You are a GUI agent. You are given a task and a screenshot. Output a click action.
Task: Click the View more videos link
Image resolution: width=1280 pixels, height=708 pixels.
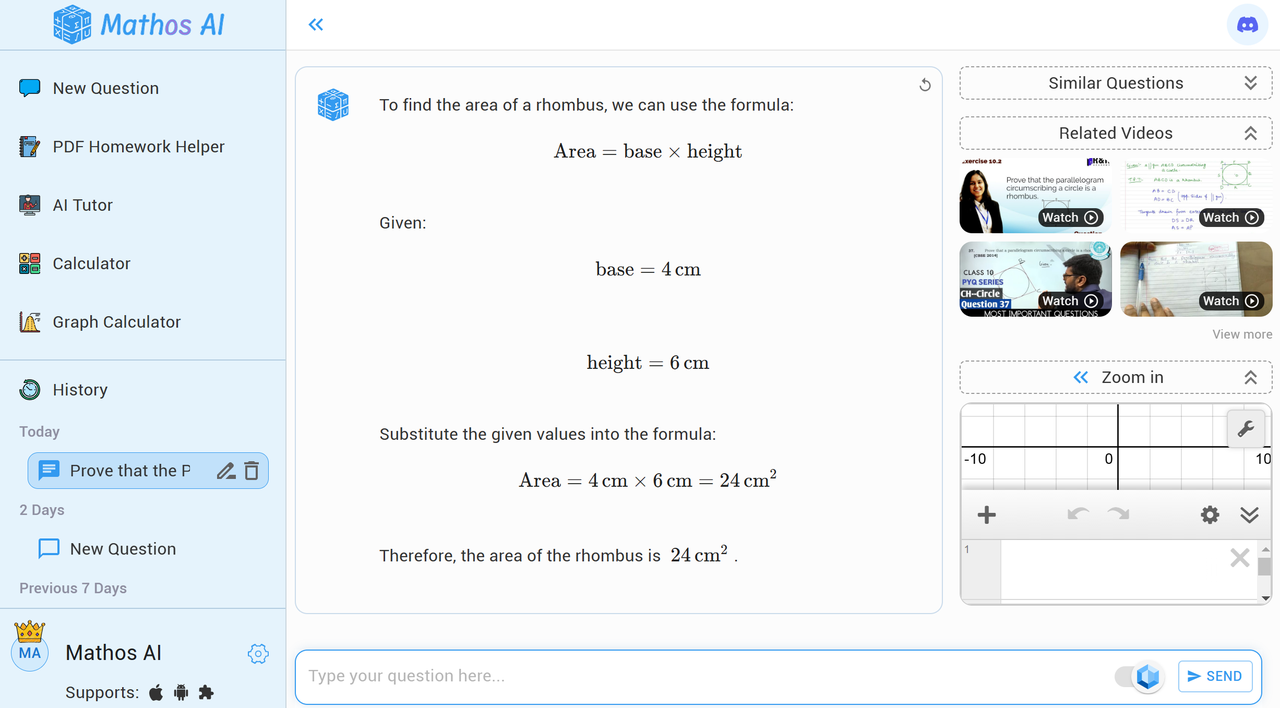(x=1242, y=335)
